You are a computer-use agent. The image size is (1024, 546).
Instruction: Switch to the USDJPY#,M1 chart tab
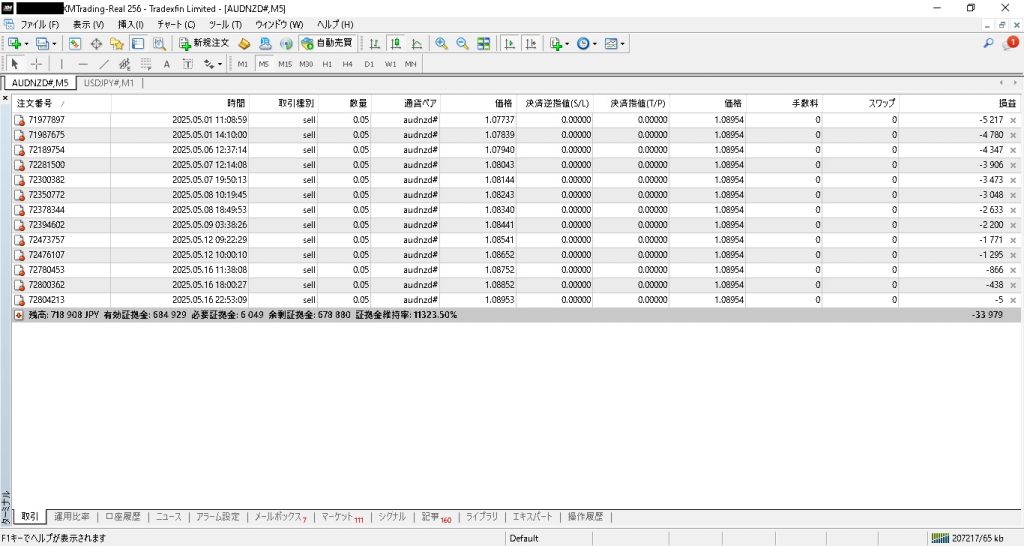pyautogui.click(x=109, y=83)
